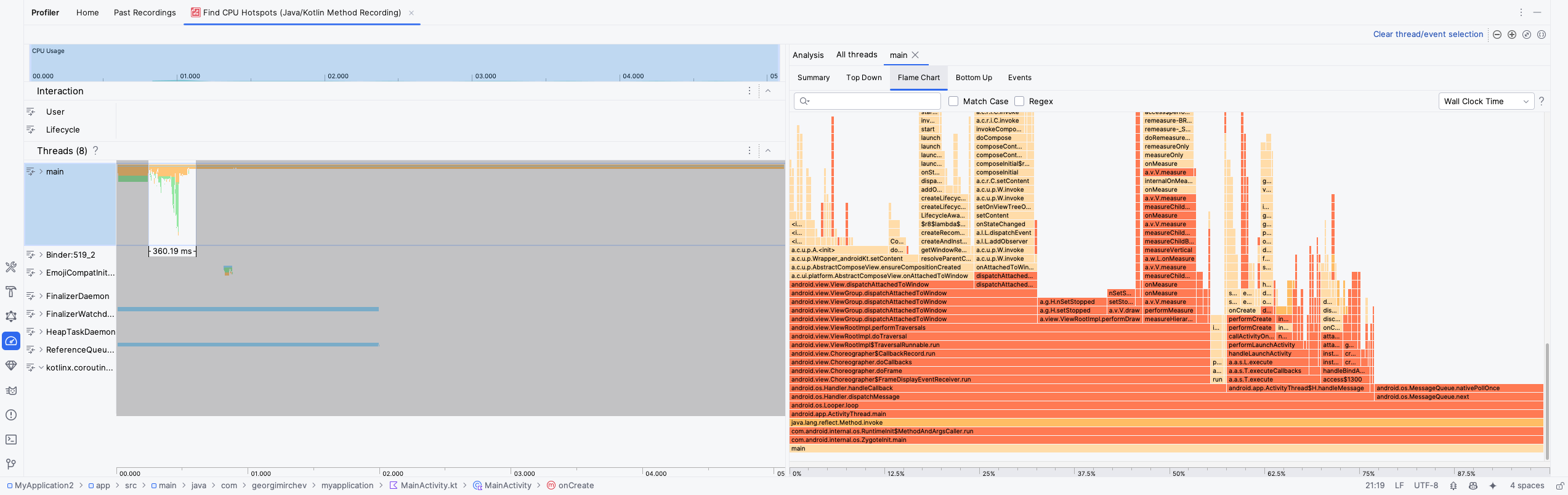Click the UTF-8 encoding in status bar

click(1426, 486)
